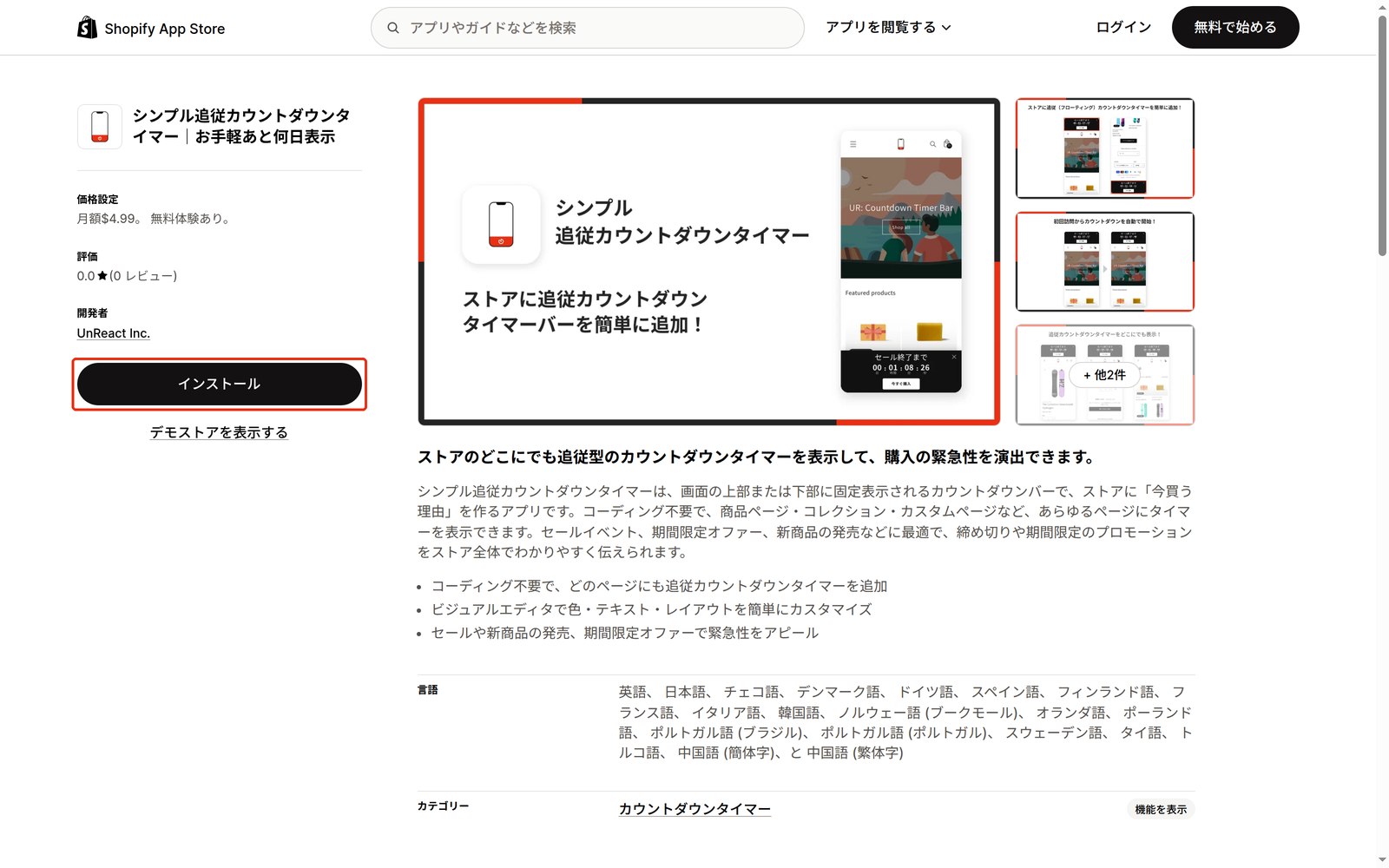Screen dimensions: 1389x868
Task: Click the 機能を表示 button
Action: (x=1161, y=809)
